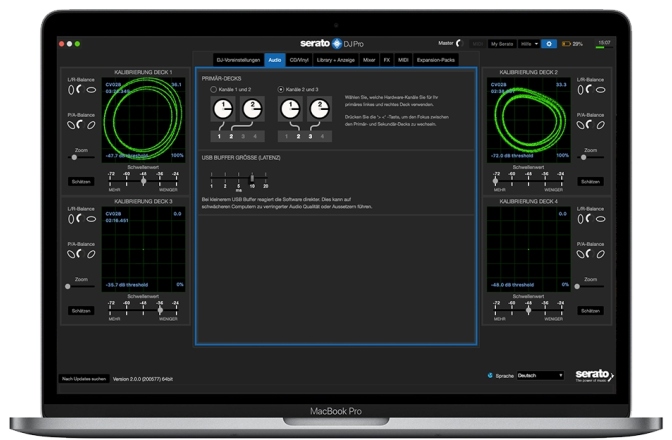Open settings via the blue gear icon

(x=549, y=44)
